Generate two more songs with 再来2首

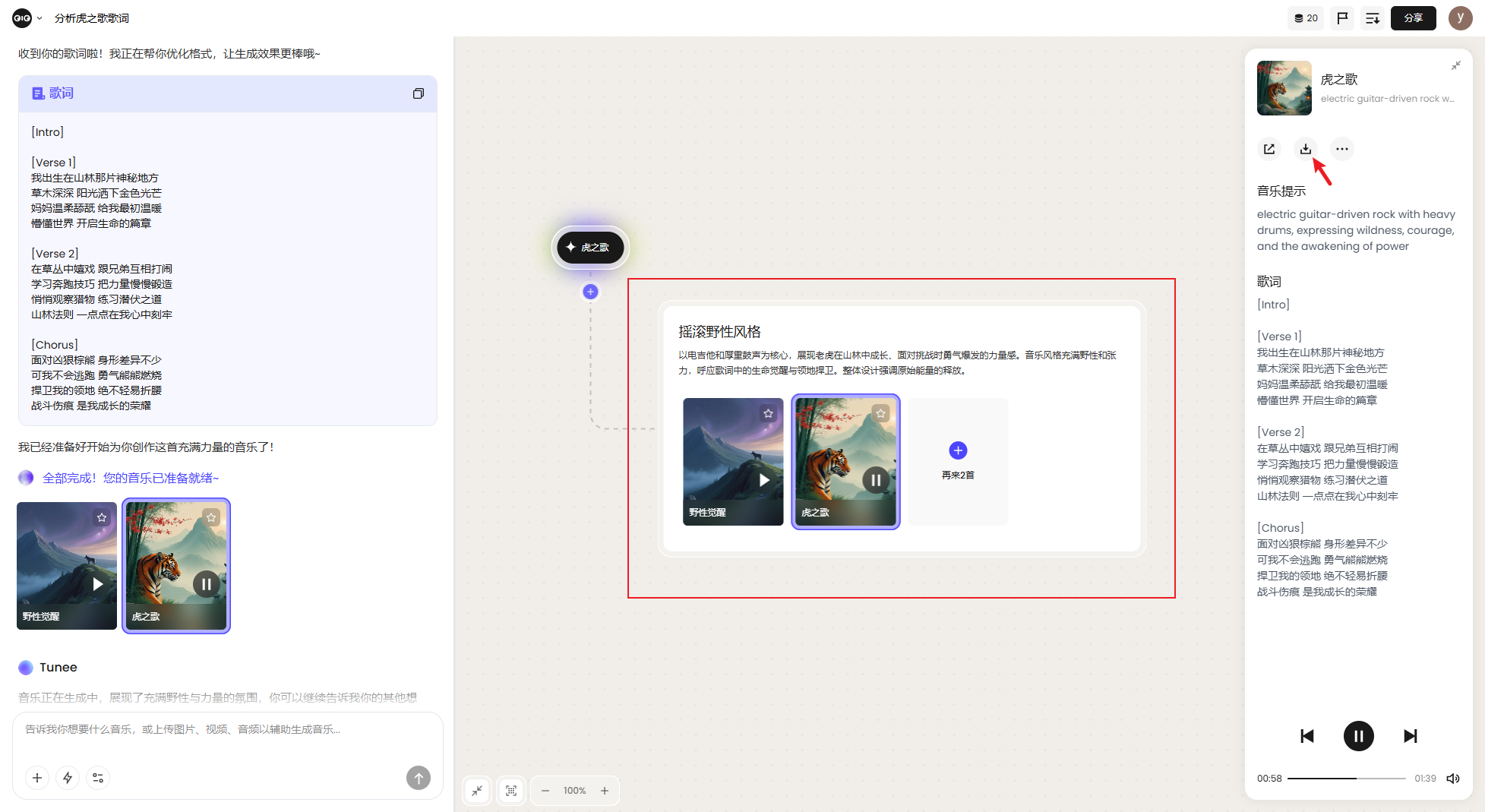pyautogui.click(x=958, y=460)
